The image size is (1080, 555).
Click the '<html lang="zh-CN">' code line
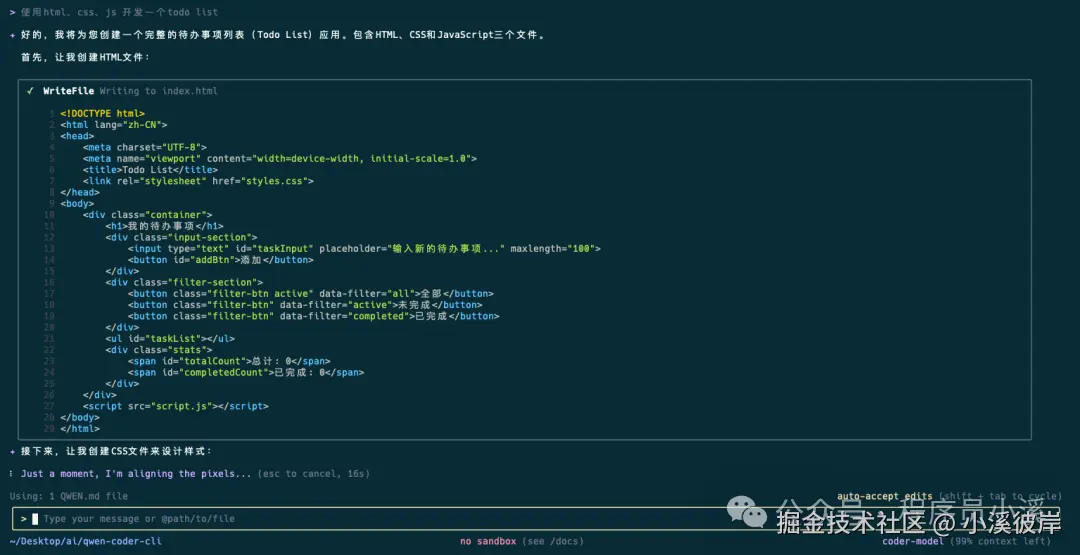(114, 125)
